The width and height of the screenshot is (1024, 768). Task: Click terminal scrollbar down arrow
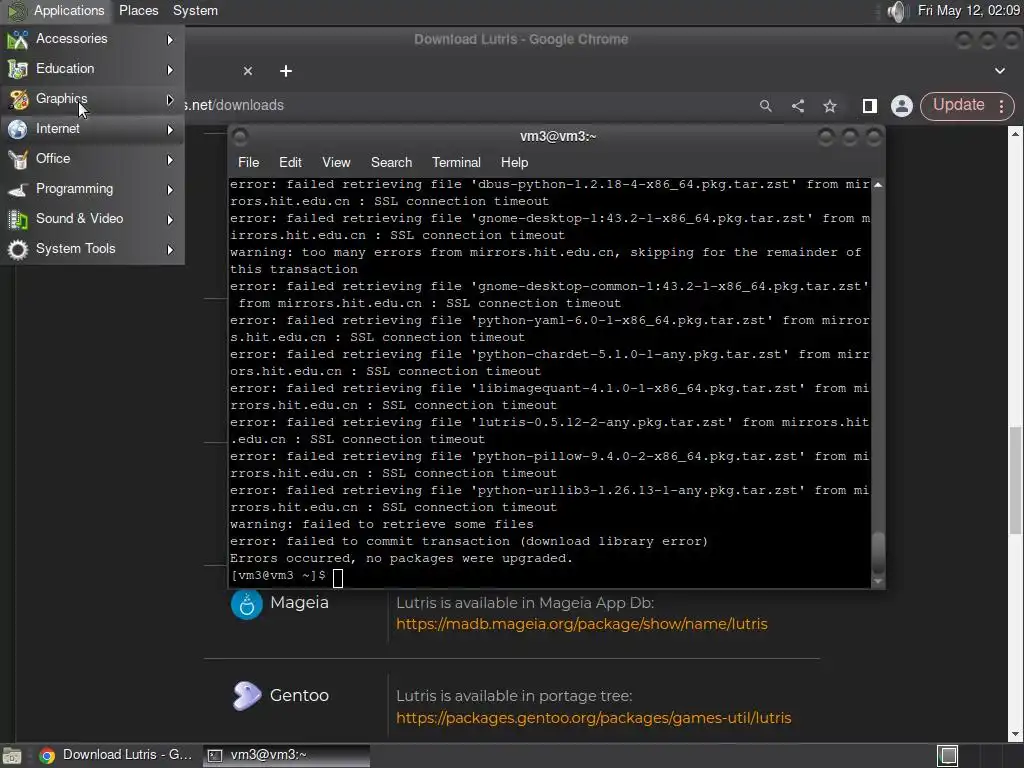click(878, 581)
